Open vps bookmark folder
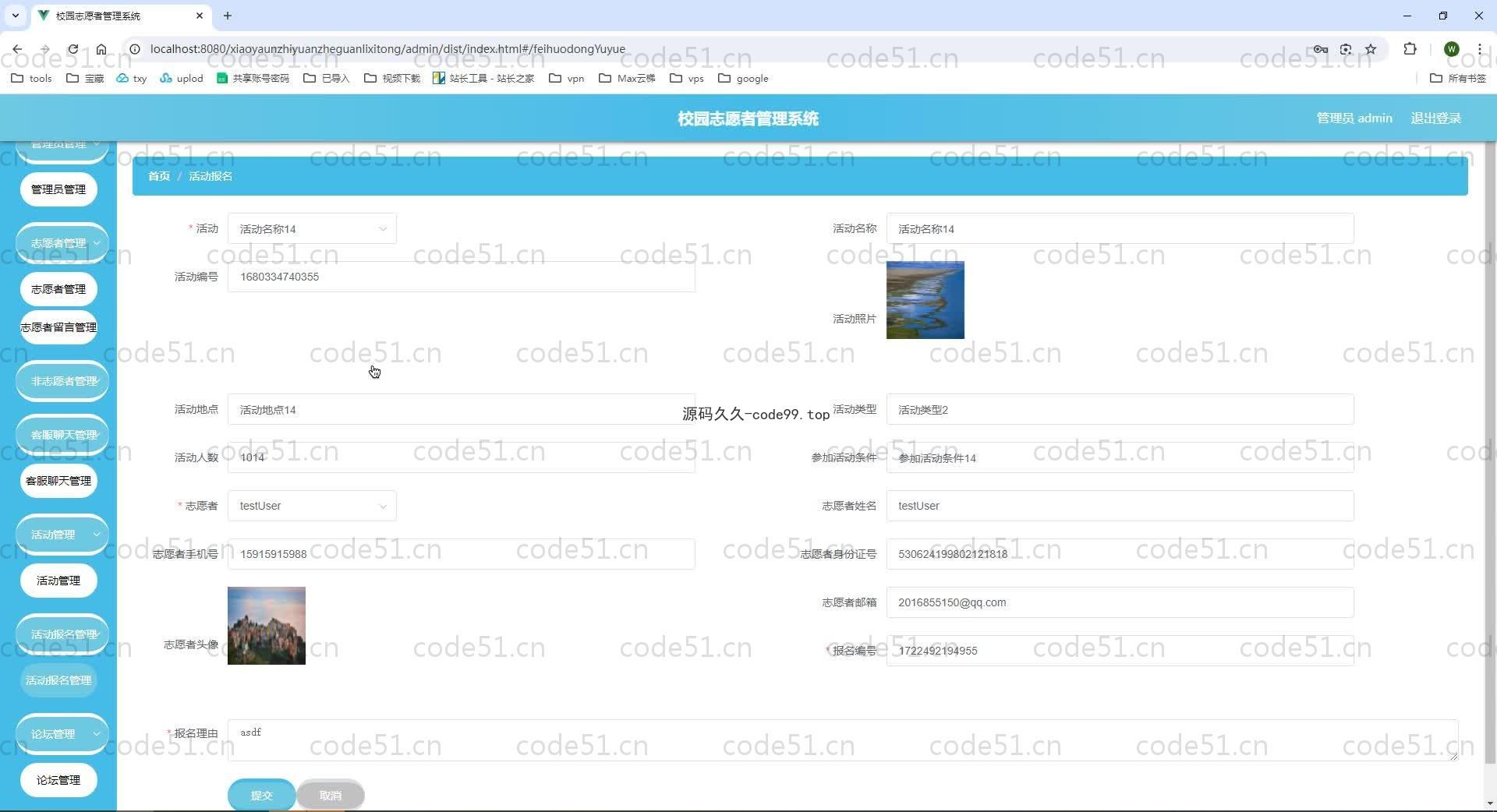The image size is (1497, 812). click(686, 78)
